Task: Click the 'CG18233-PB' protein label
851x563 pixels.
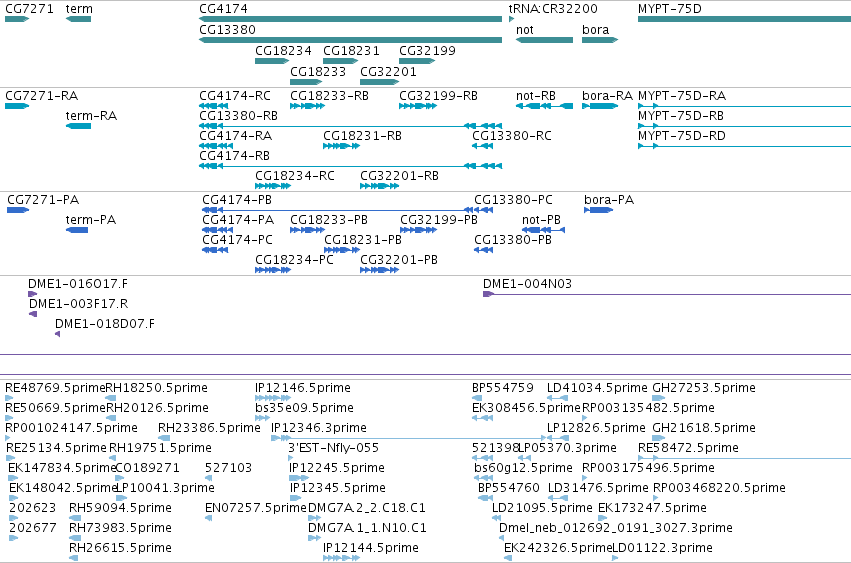Action: tap(329, 220)
